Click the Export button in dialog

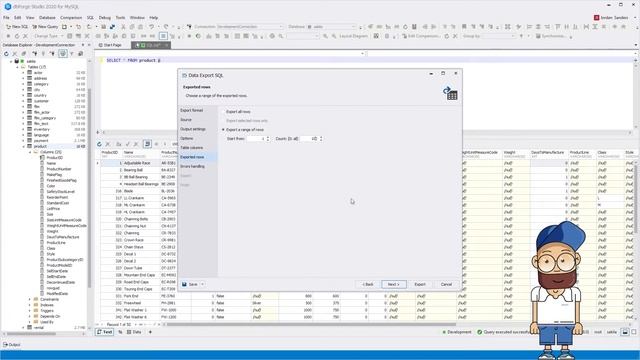tap(420, 284)
